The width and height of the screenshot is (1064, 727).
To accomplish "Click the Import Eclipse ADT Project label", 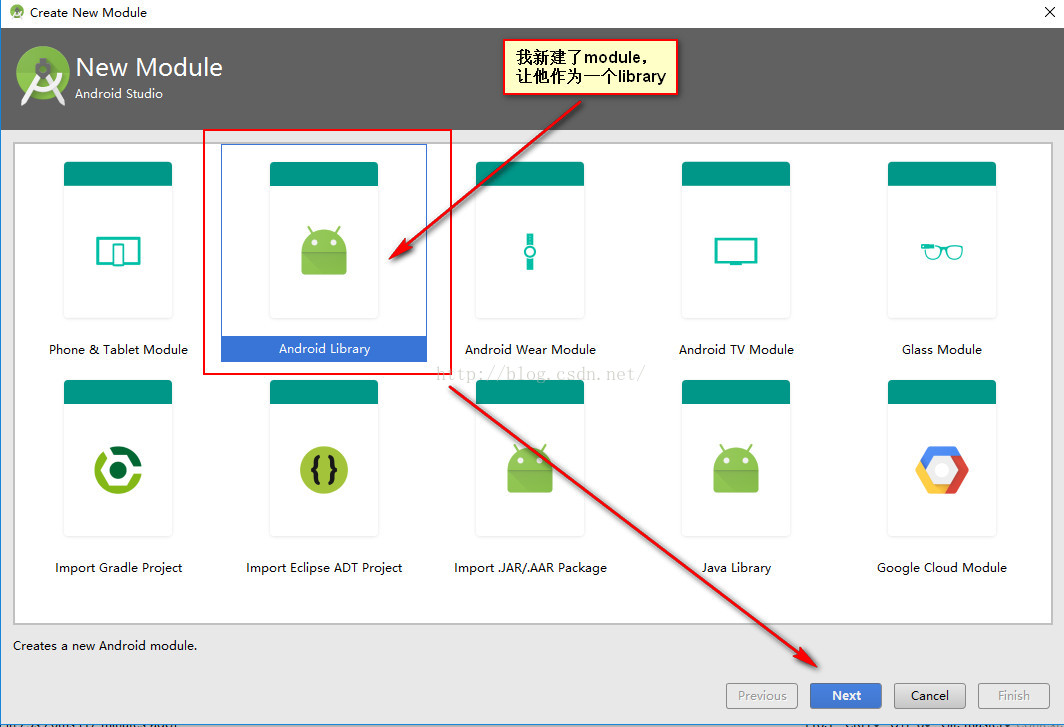I will 324,568.
